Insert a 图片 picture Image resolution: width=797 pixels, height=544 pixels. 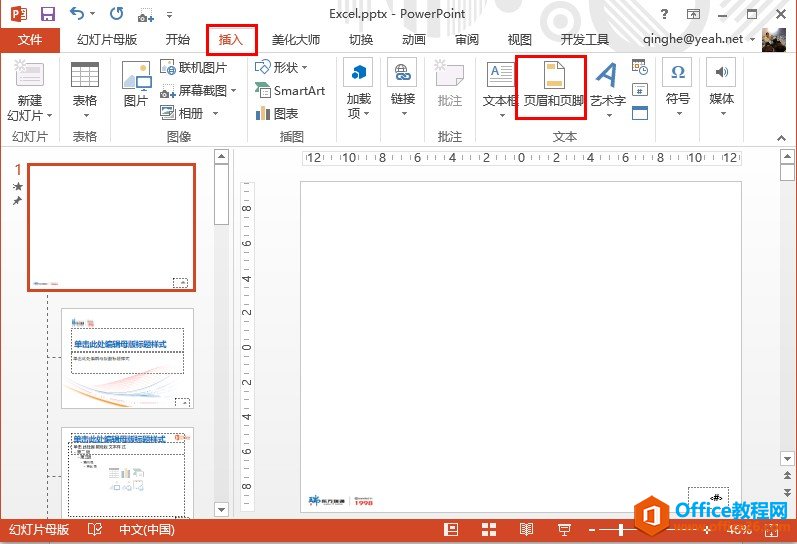click(136, 84)
